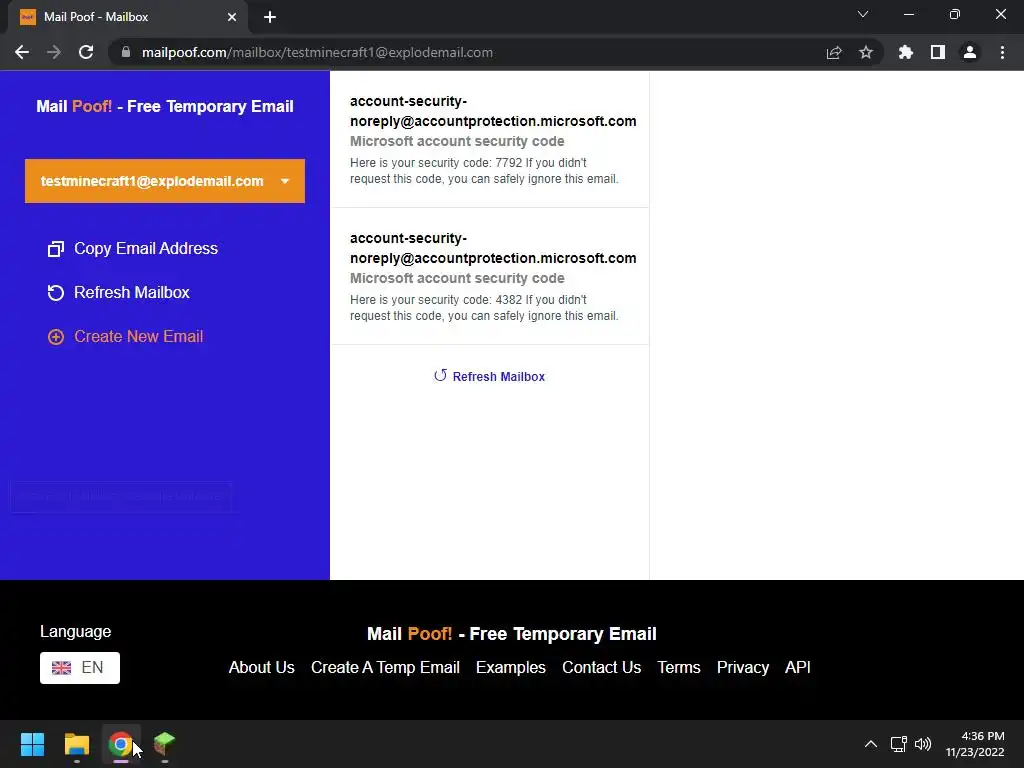The width and height of the screenshot is (1024, 768).
Task: Open Chrome's three-dot menu
Action: coord(1002,52)
